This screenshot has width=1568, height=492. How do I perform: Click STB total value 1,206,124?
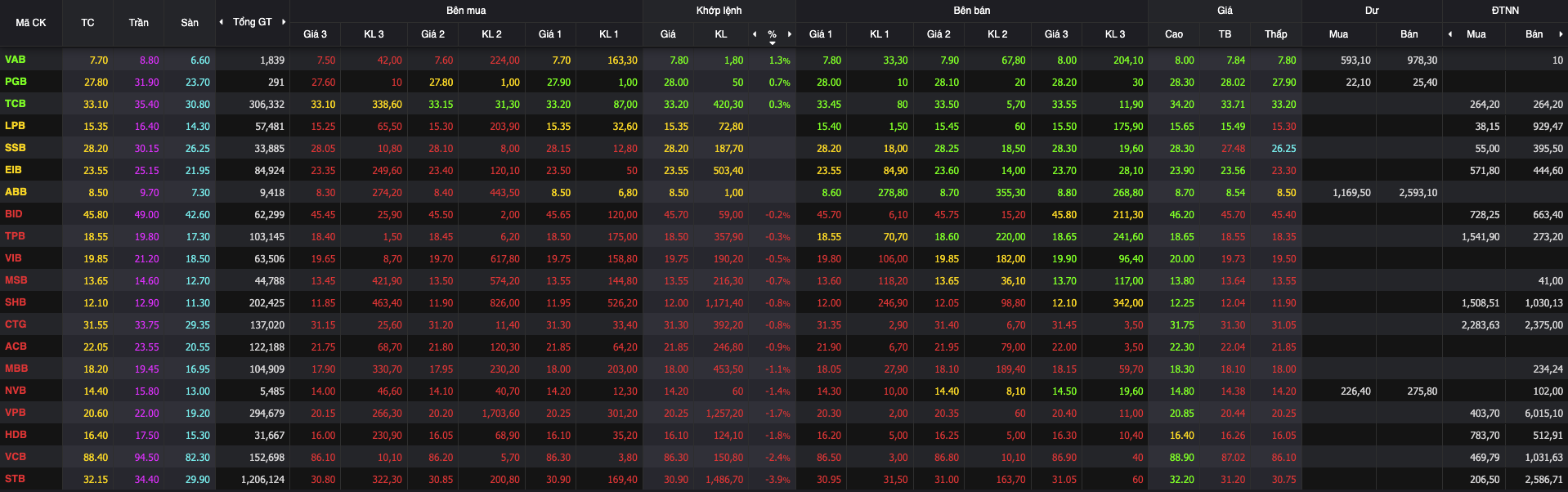point(262,480)
